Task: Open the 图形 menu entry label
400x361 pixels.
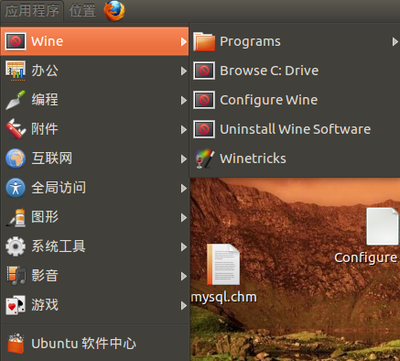Action: pos(45,217)
